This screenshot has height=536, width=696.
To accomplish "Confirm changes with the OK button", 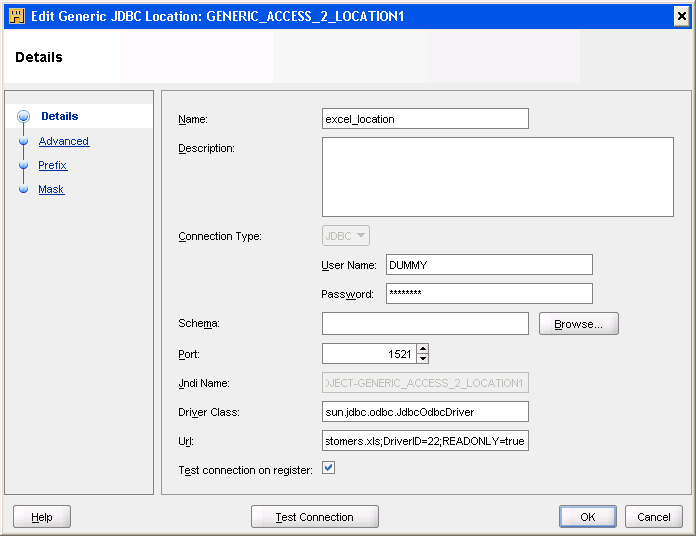I will click(588, 517).
